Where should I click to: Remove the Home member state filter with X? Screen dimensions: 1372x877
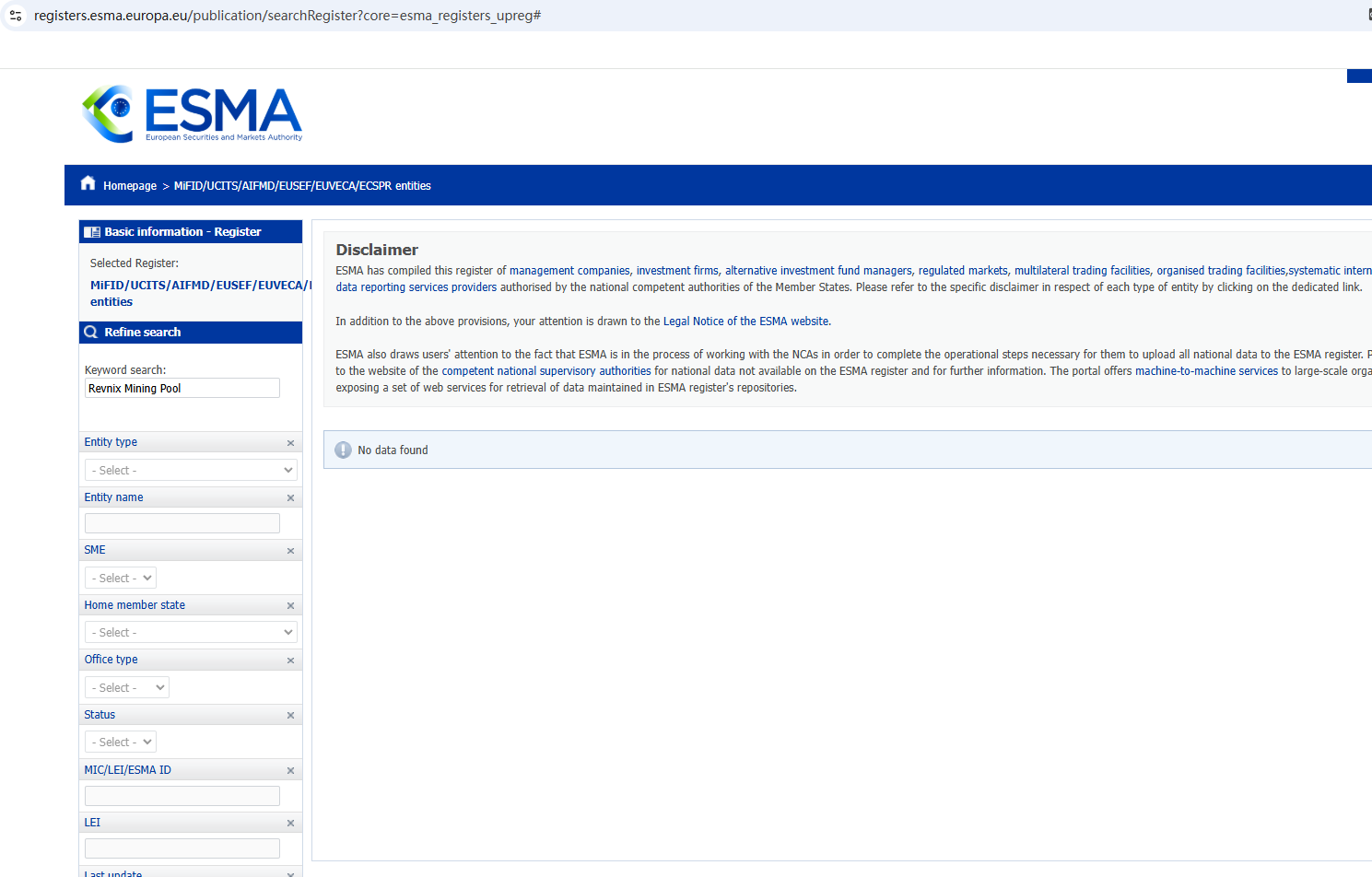pos(290,606)
